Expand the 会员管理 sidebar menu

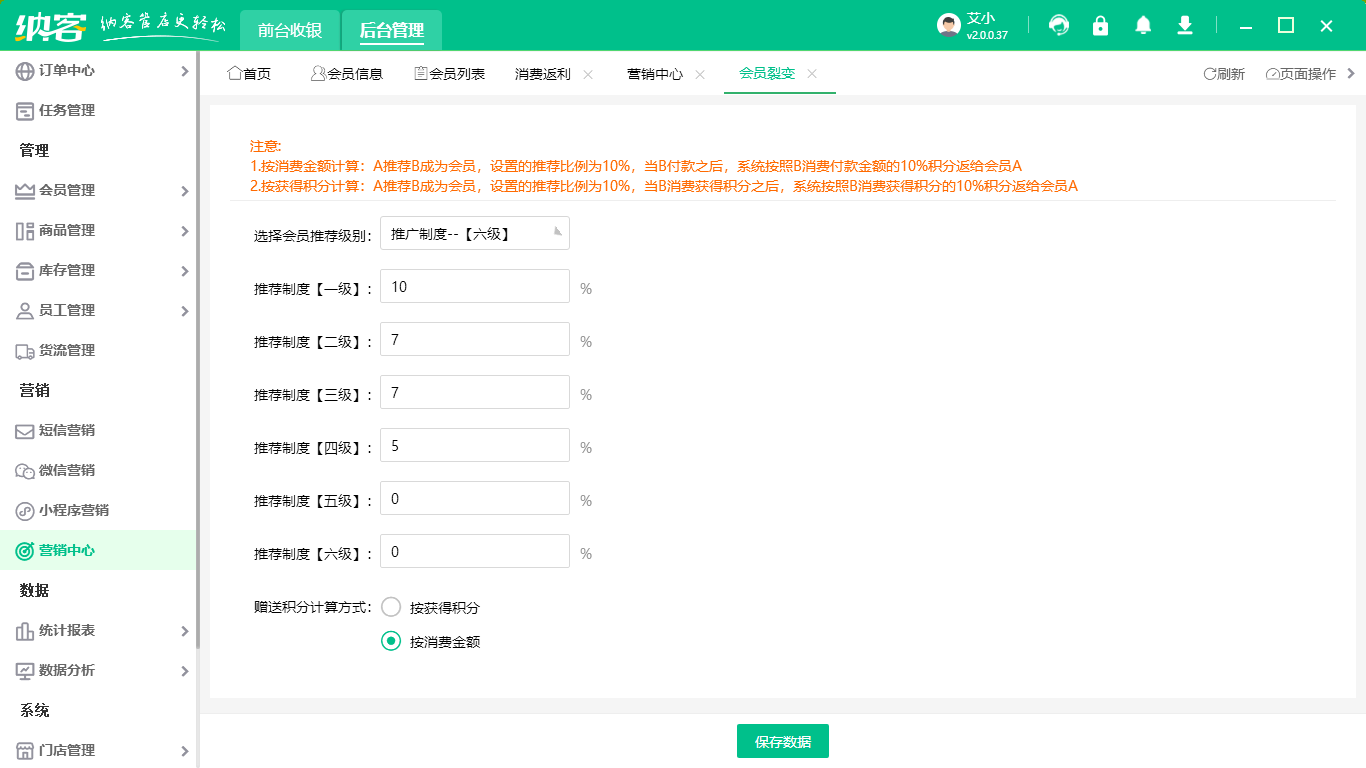100,190
